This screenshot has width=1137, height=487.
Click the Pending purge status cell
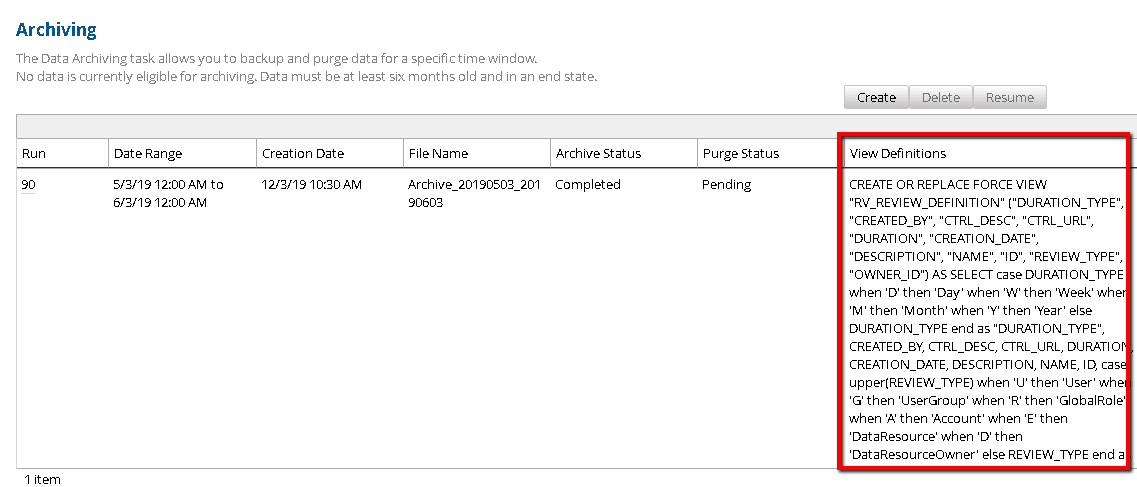pyautogui.click(x=727, y=185)
